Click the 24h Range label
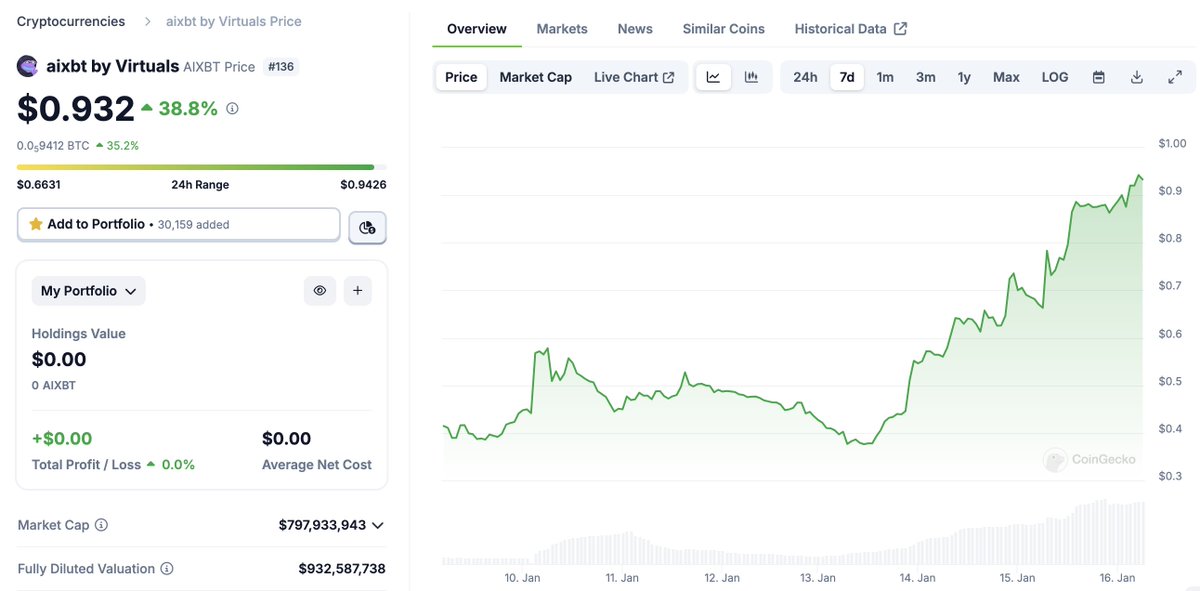 click(200, 185)
